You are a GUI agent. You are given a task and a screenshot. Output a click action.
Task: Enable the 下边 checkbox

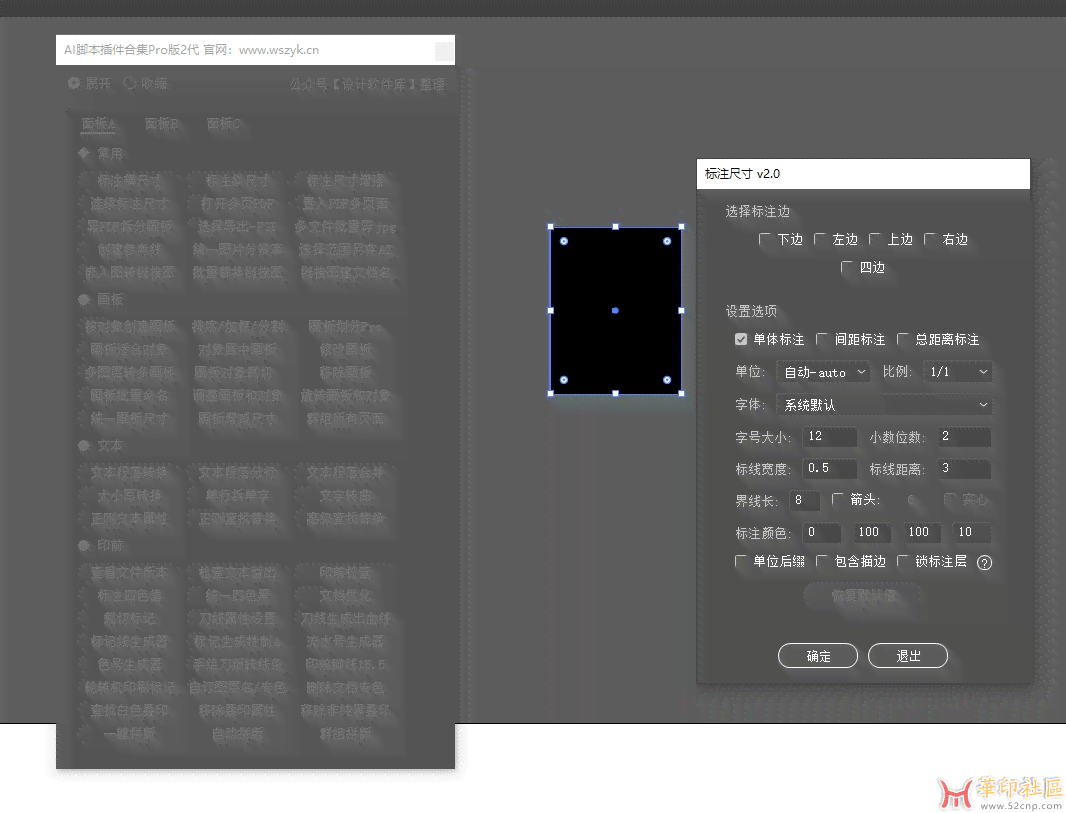pos(765,239)
